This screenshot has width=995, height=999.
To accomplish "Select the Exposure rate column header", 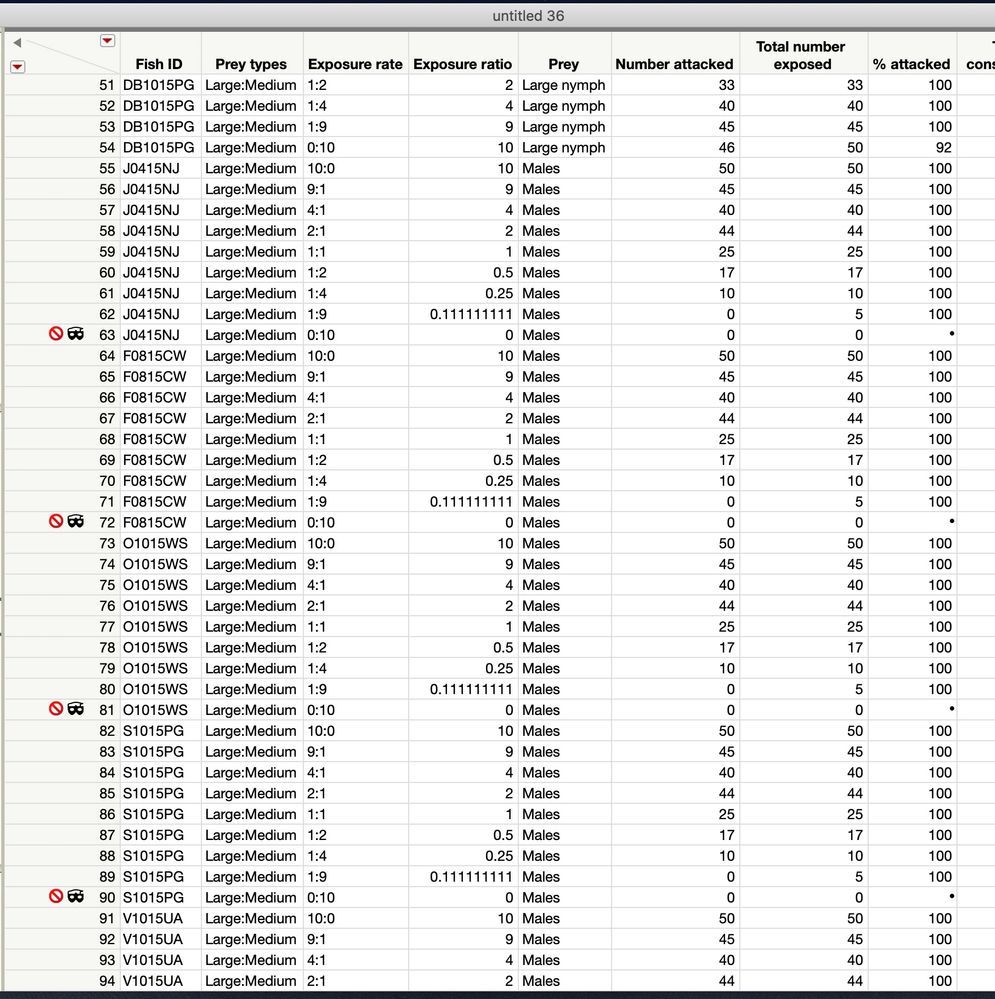I will pos(355,64).
